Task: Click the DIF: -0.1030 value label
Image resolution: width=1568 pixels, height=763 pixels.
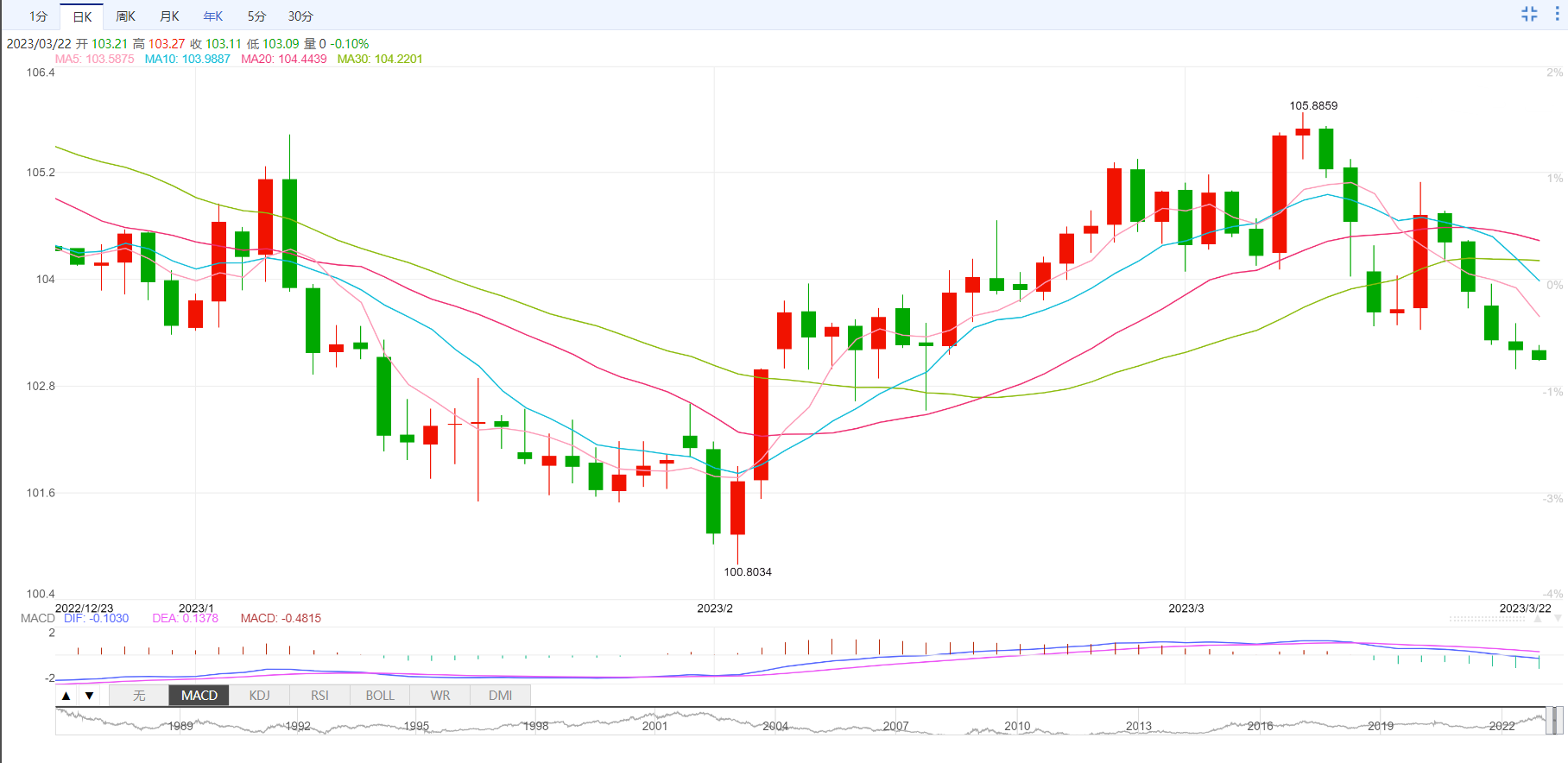Action: point(97,618)
